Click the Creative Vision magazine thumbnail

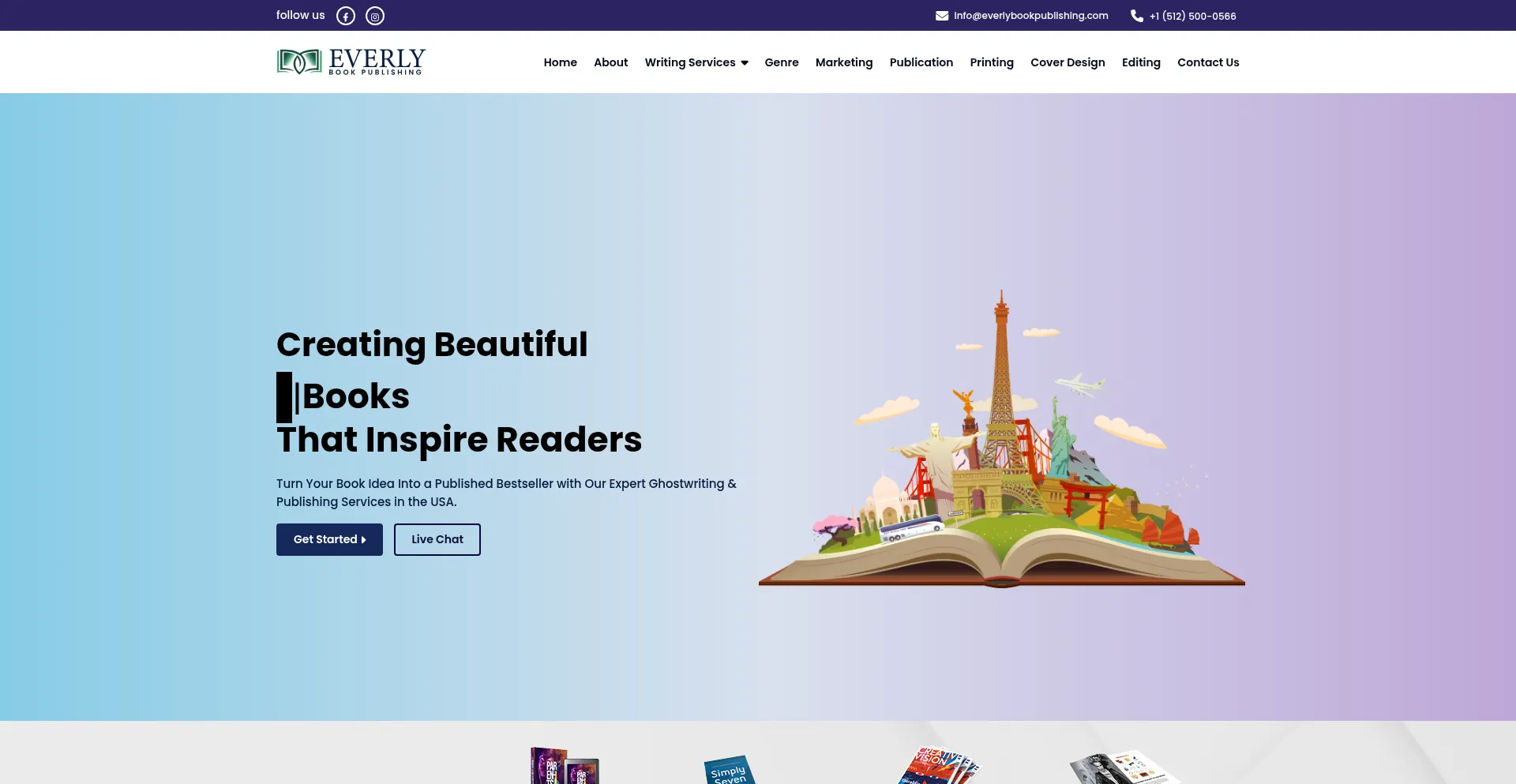[938, 765]
